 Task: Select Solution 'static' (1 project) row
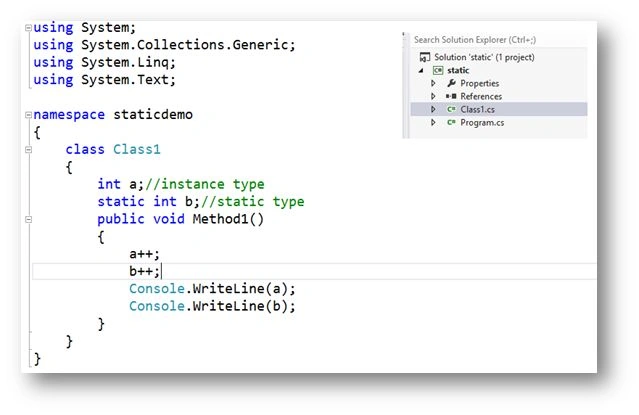pos(484,57)
